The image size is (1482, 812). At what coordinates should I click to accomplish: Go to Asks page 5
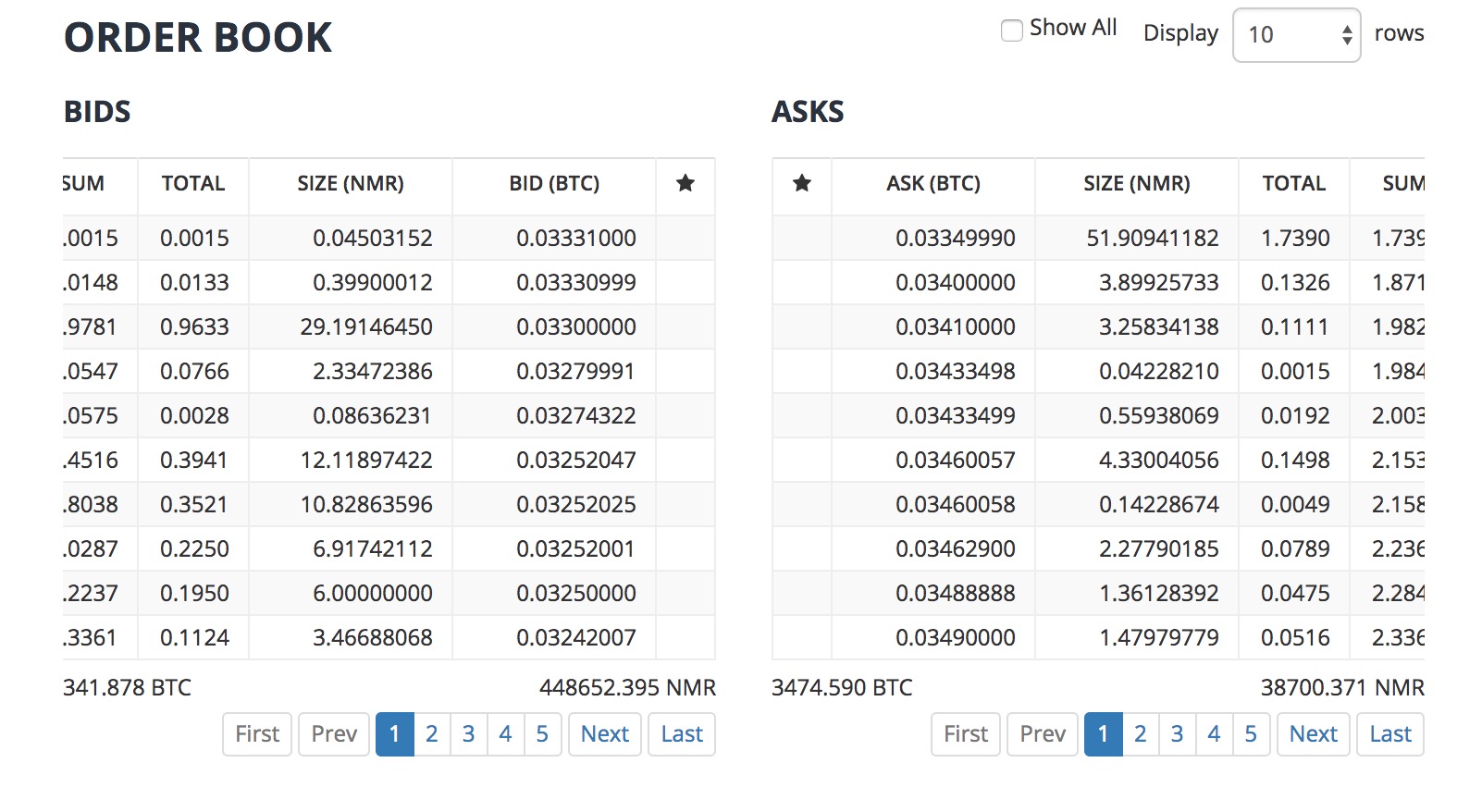[1251, 734]
